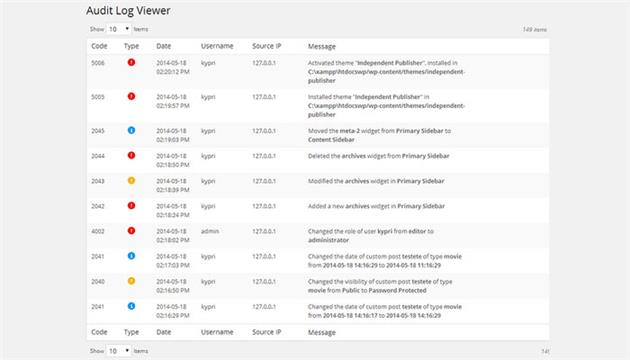
Task: Click the date 02:19:03 PM entry
Action: coord(173,135)
